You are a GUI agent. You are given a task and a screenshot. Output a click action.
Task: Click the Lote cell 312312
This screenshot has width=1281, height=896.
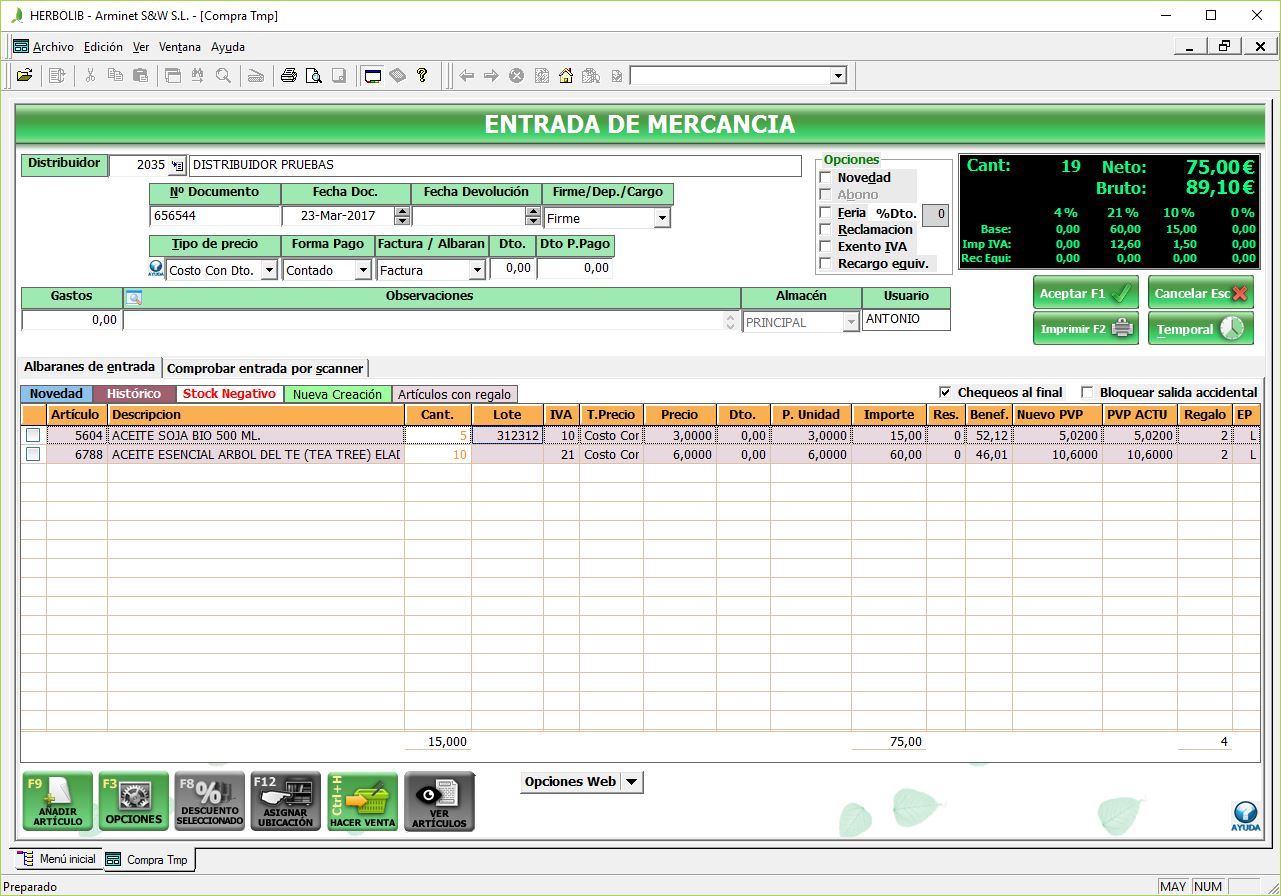[x=507, y=435]
